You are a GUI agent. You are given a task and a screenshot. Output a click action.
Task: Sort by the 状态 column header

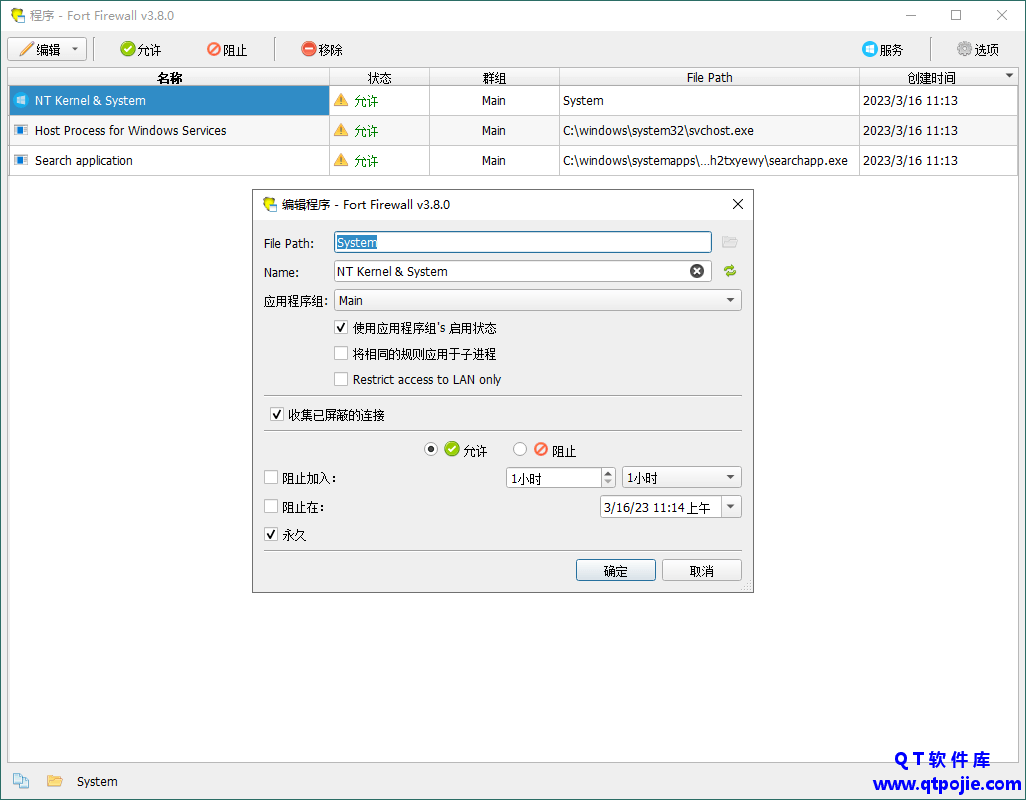380,78
